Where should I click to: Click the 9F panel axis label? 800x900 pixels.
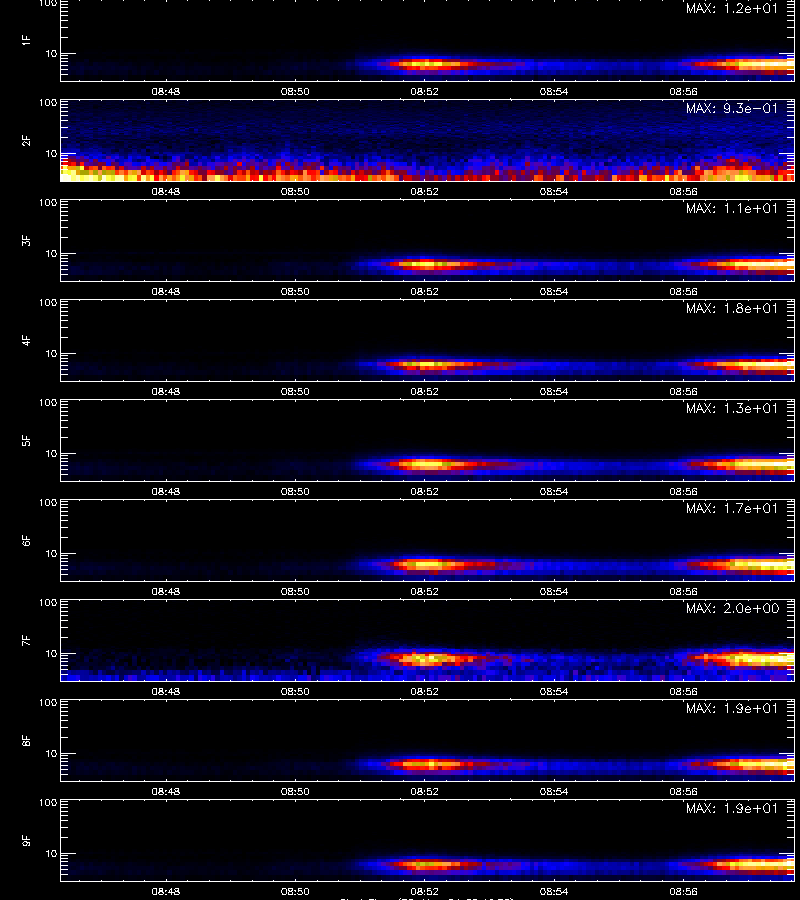pos(26,840)
